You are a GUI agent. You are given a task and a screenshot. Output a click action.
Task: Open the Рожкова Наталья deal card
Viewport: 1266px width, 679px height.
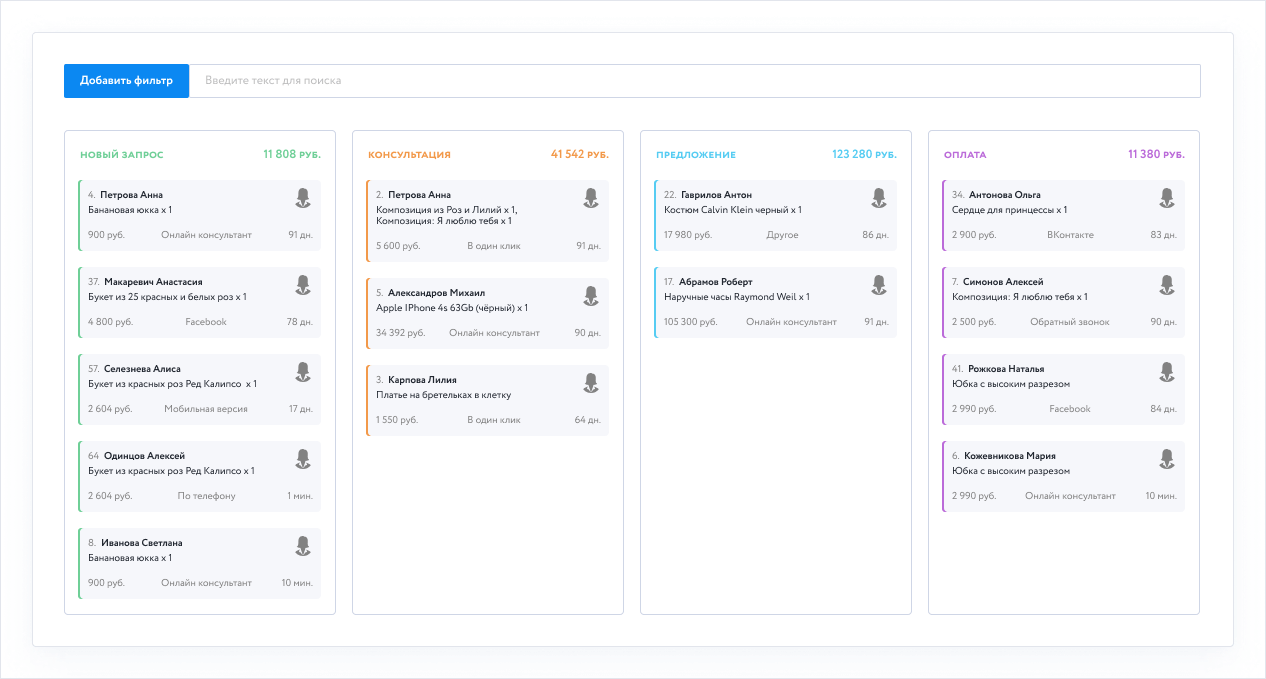pos(1064,389)
